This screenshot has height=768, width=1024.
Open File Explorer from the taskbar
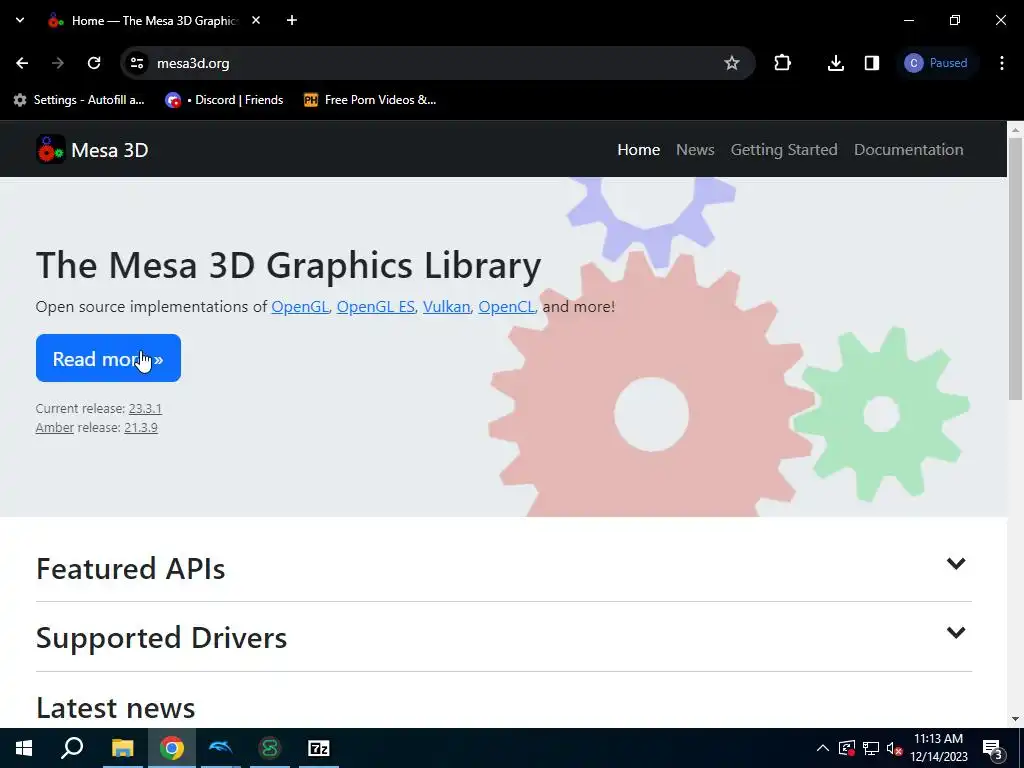[122, 748]
